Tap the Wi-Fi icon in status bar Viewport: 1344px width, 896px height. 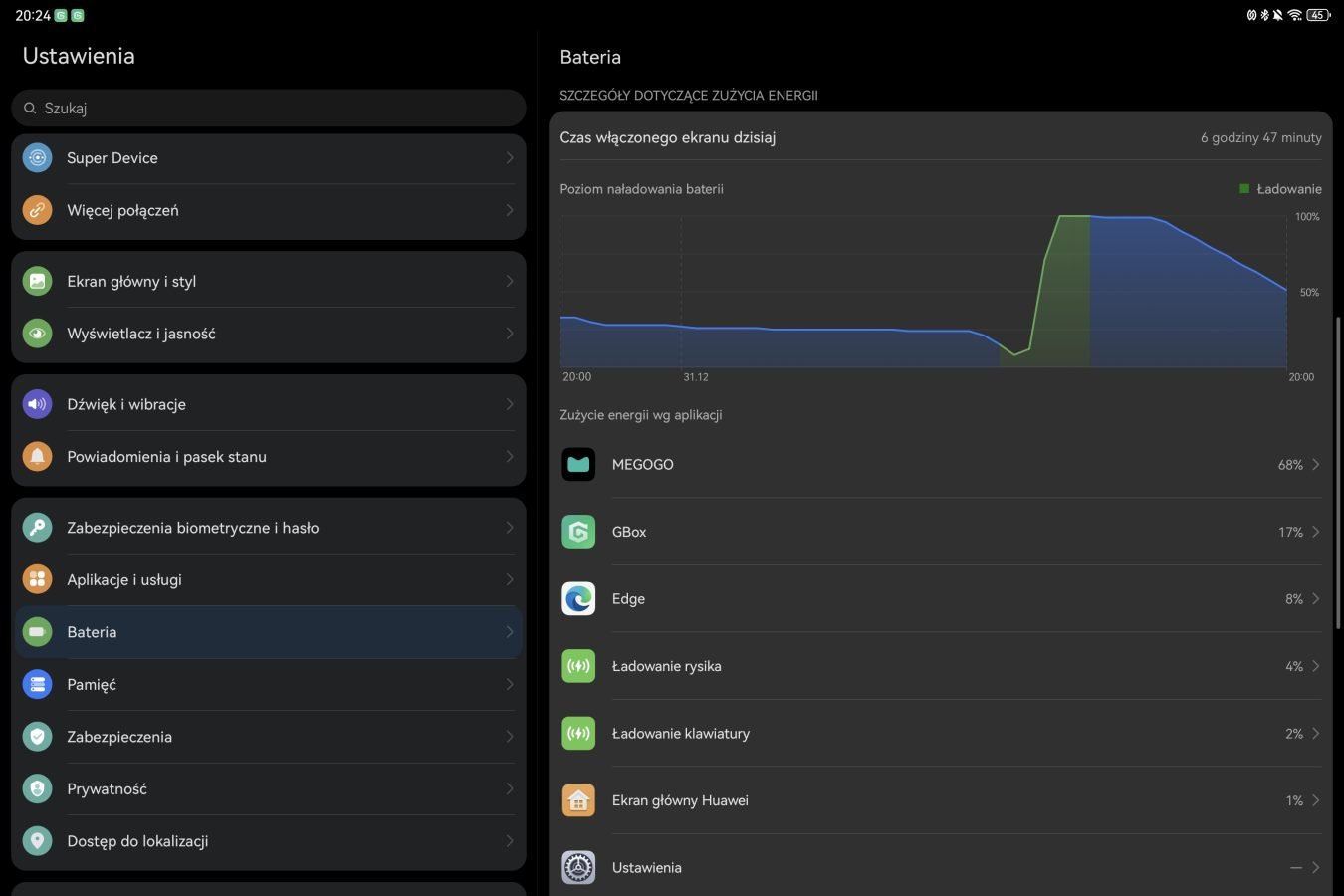pos(1295,15)
